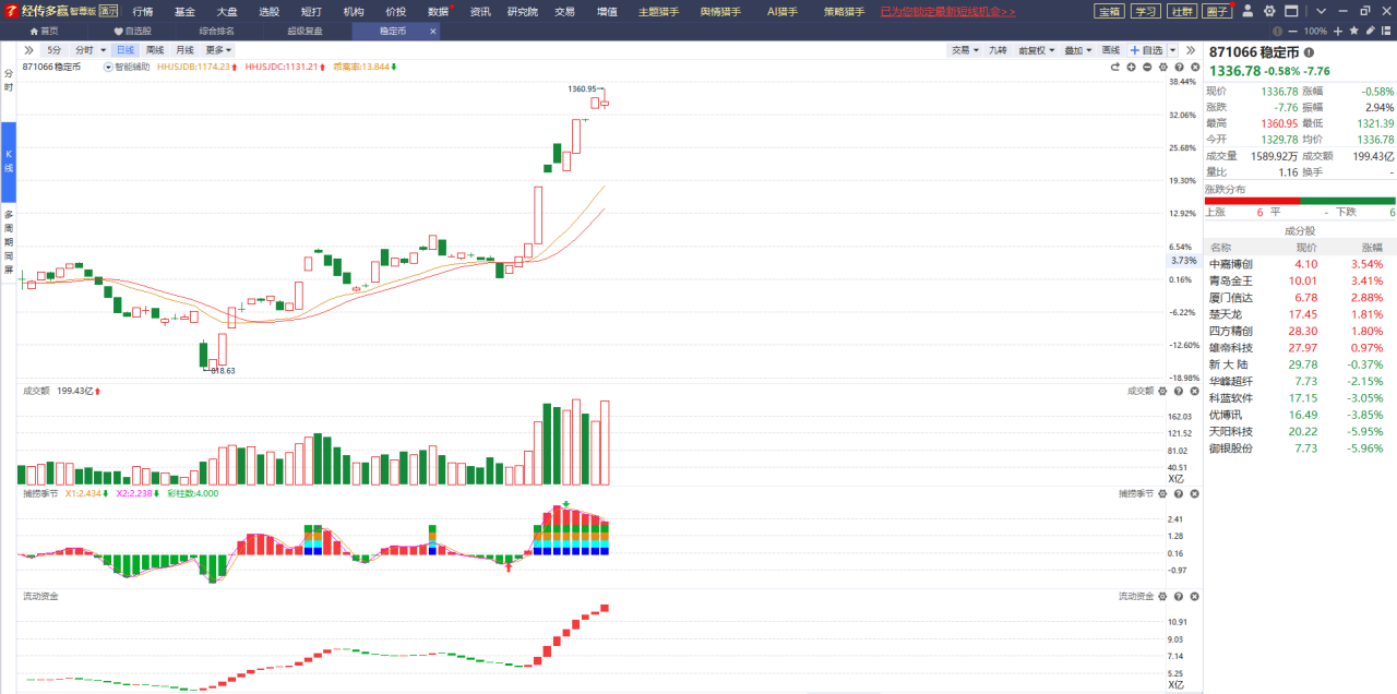Expand the 叠加 overlay dropdown
Screen dimensions: 1397x694
1075,50
